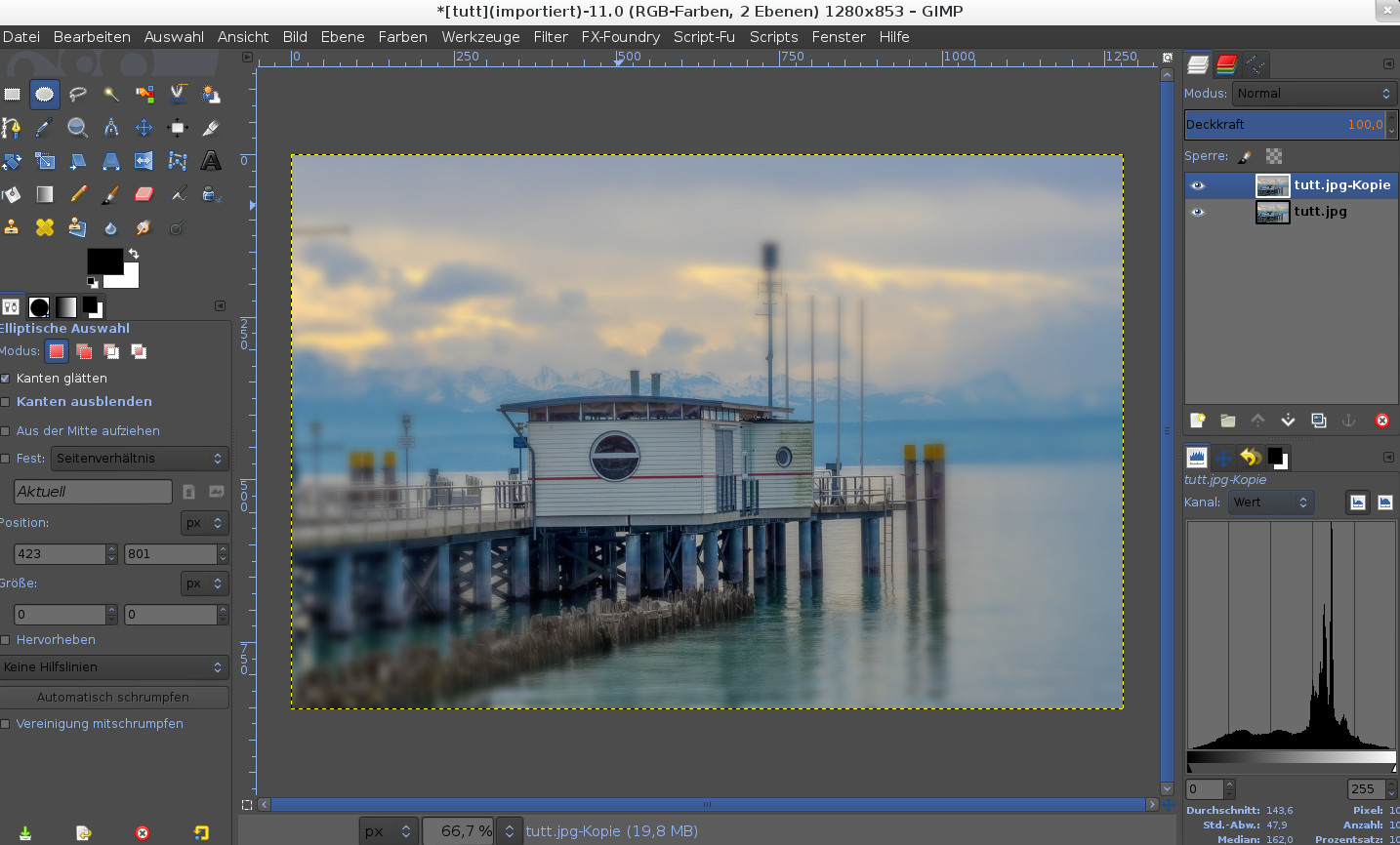
Task: Enable the Kanten ausblenden checkbox
Action: click(x=6, y=402)
